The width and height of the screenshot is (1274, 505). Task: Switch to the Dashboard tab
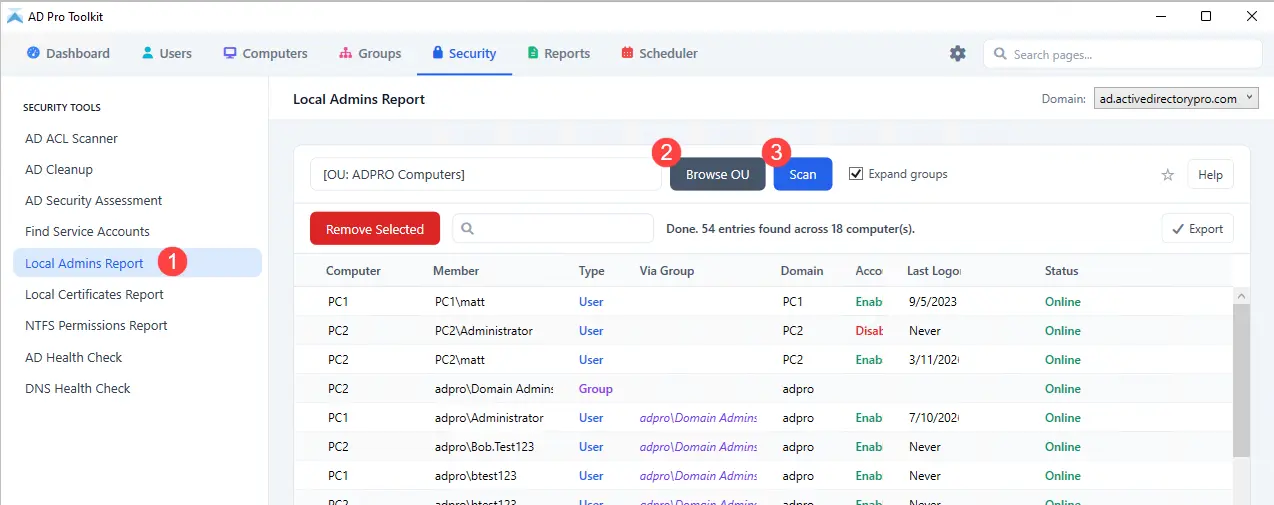(68, 53)
